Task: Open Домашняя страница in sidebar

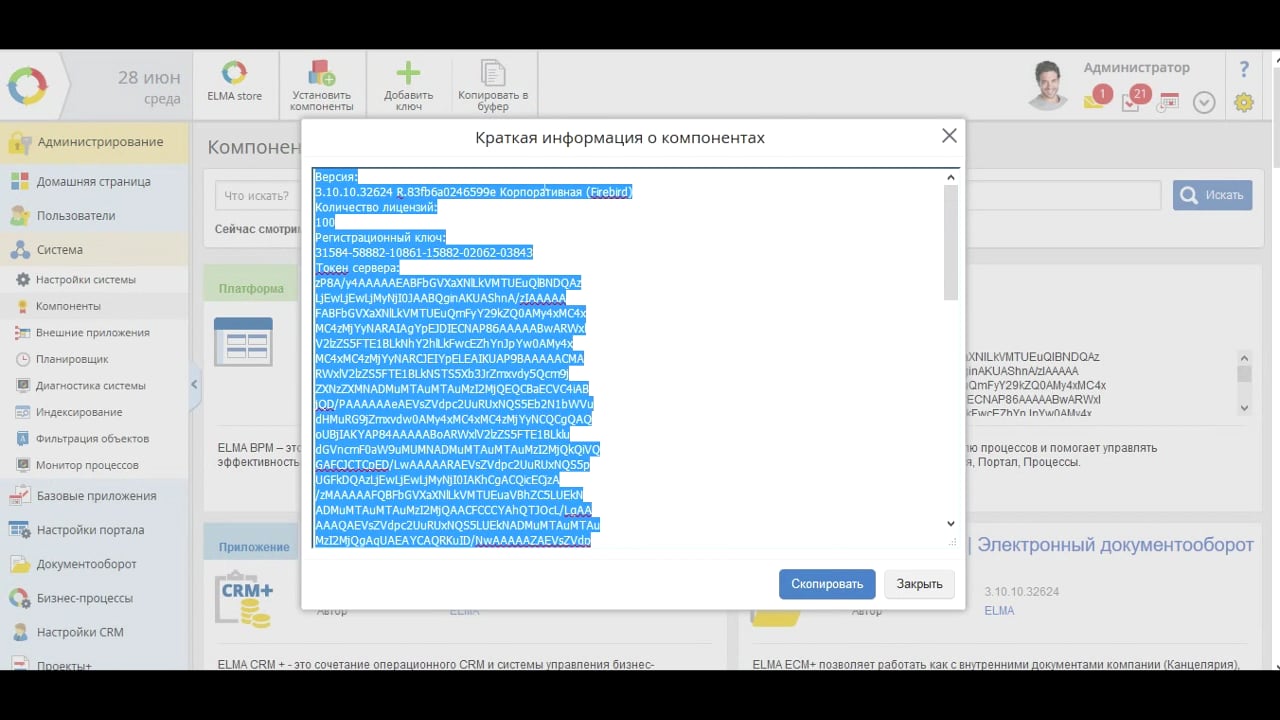Action: point(94,182)
